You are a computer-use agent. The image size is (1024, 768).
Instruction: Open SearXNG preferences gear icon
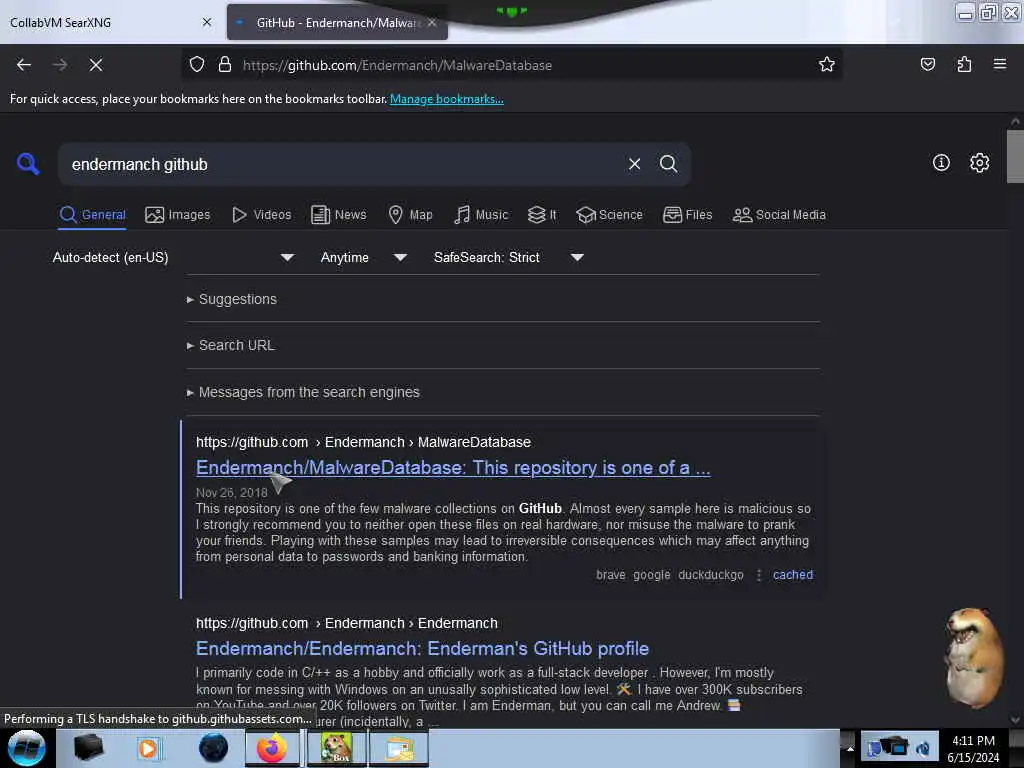click(979, 163)
